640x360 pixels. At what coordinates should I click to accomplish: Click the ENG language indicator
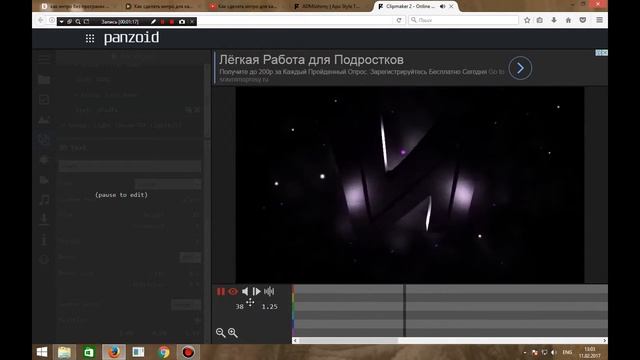pos(567,352)
